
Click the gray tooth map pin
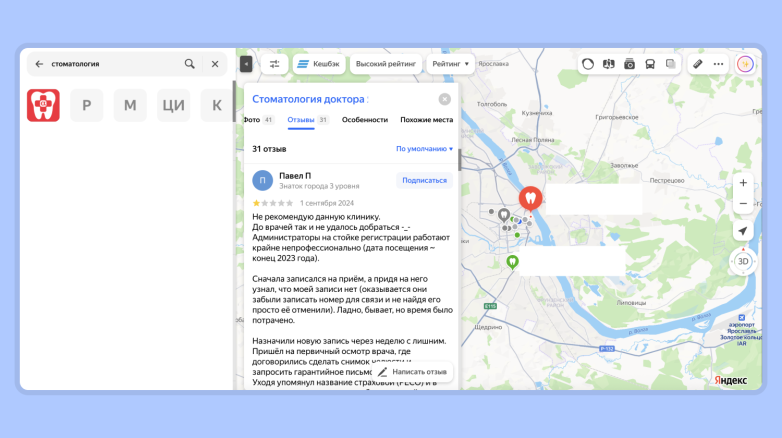click(x=504, y=216)
